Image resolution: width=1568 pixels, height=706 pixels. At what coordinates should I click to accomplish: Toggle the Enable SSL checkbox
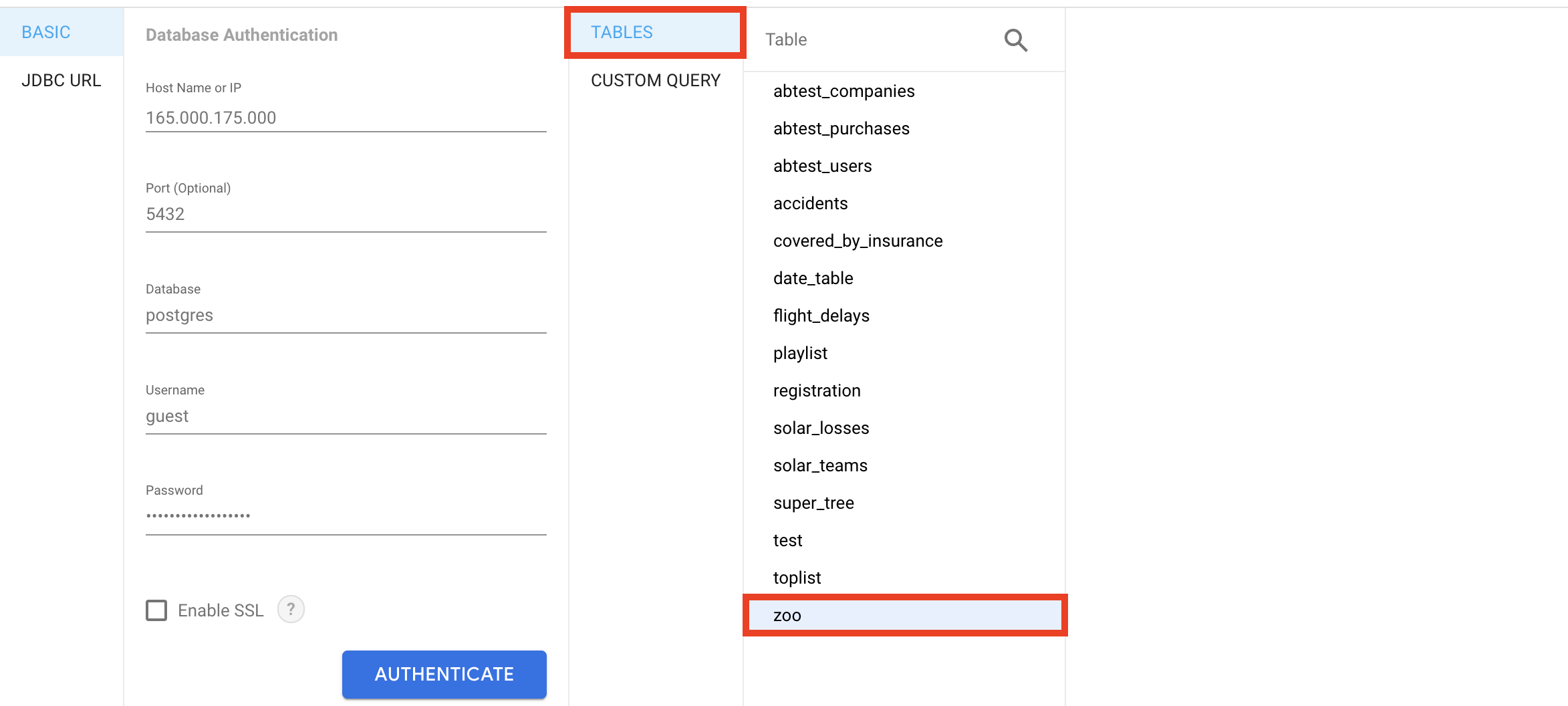[156, 610]
